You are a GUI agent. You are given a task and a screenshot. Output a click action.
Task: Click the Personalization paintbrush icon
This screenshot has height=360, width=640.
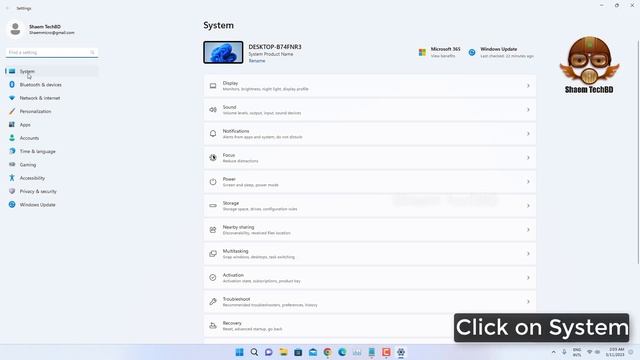pos(12,111)
